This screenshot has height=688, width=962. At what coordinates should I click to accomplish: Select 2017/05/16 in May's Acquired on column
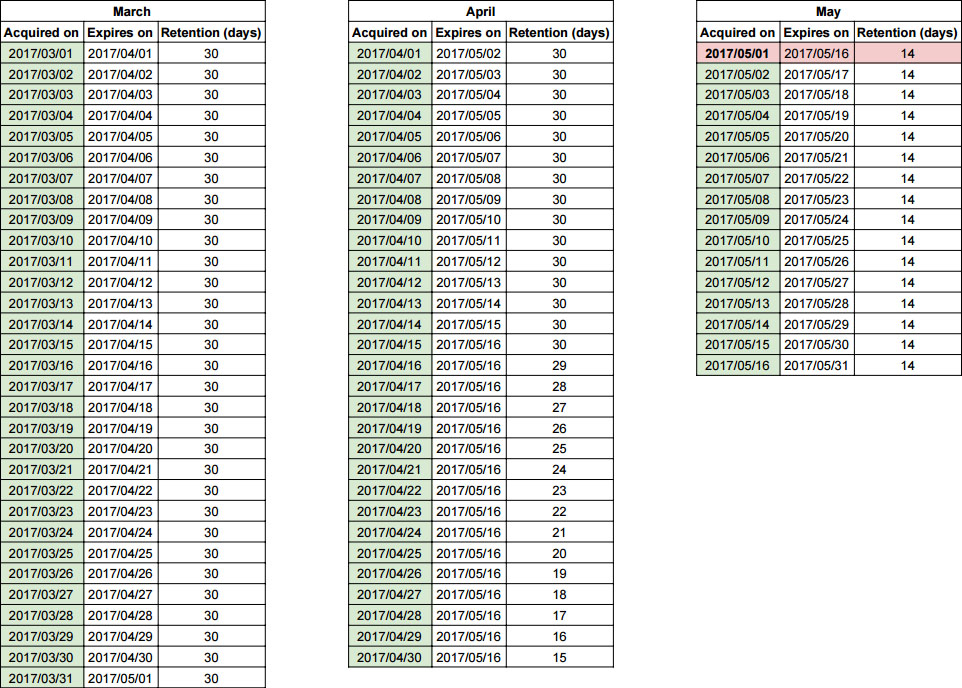[x=738, y=366]
